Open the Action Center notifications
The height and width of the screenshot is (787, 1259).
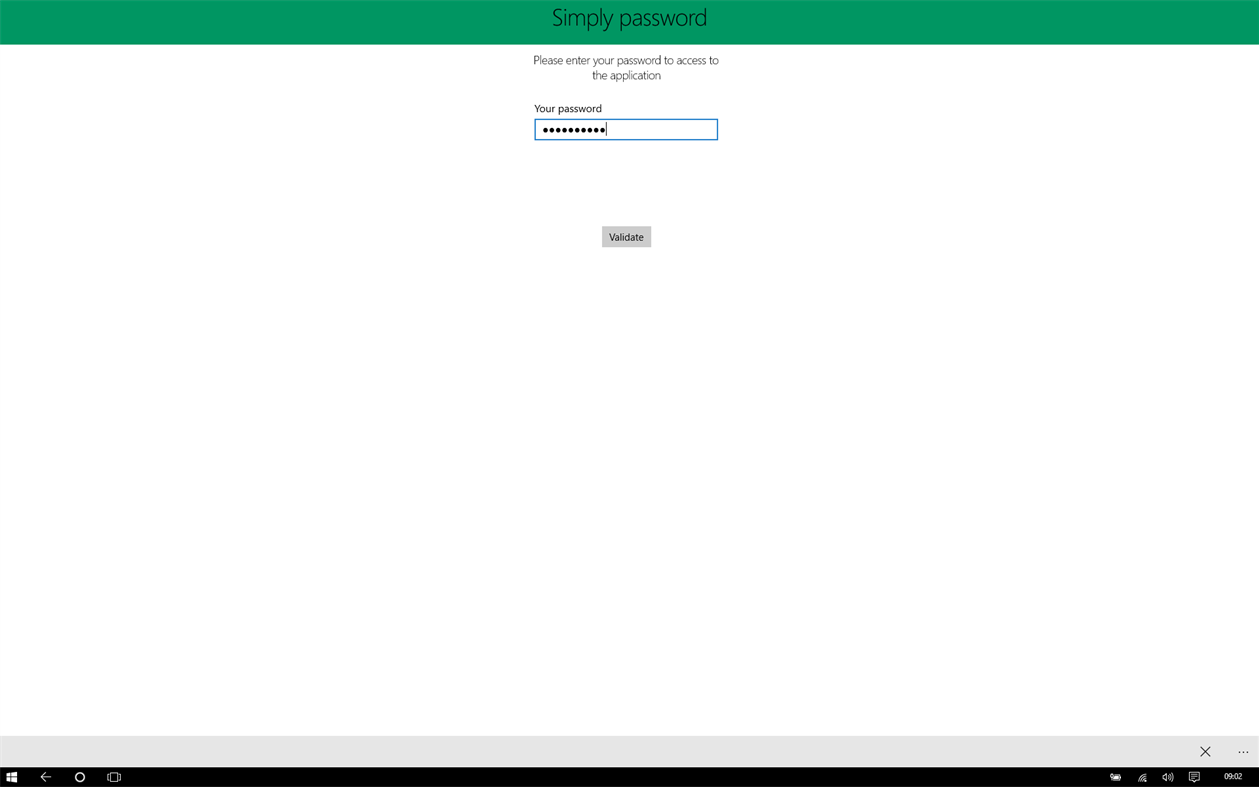click(x=1193, y=776)
